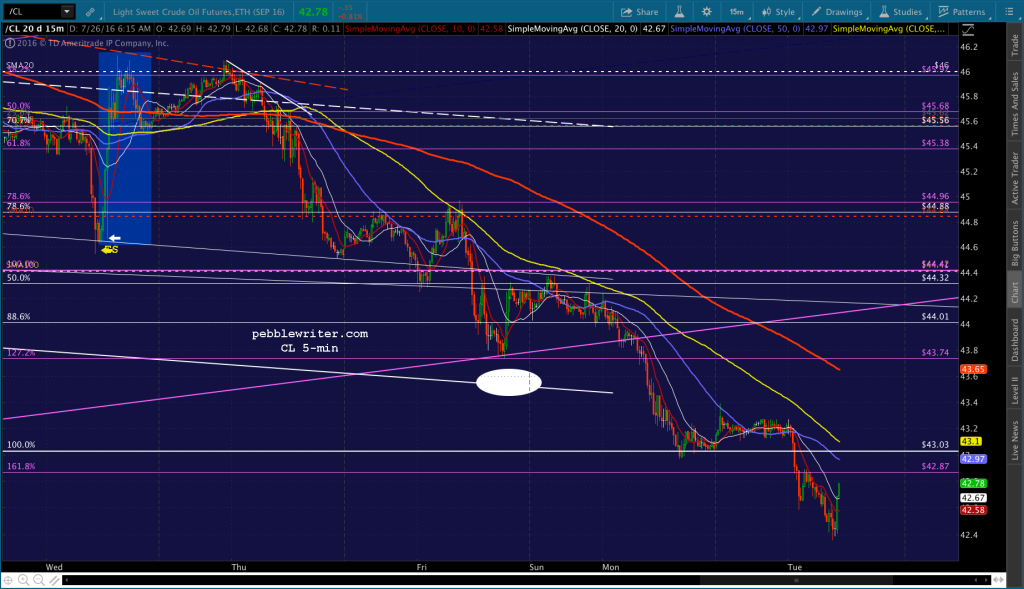1024x589 pixels.
Task: Click the SimpleMovingAvg (CLOSE, 50, 0) label
Action: coord(735,29)
